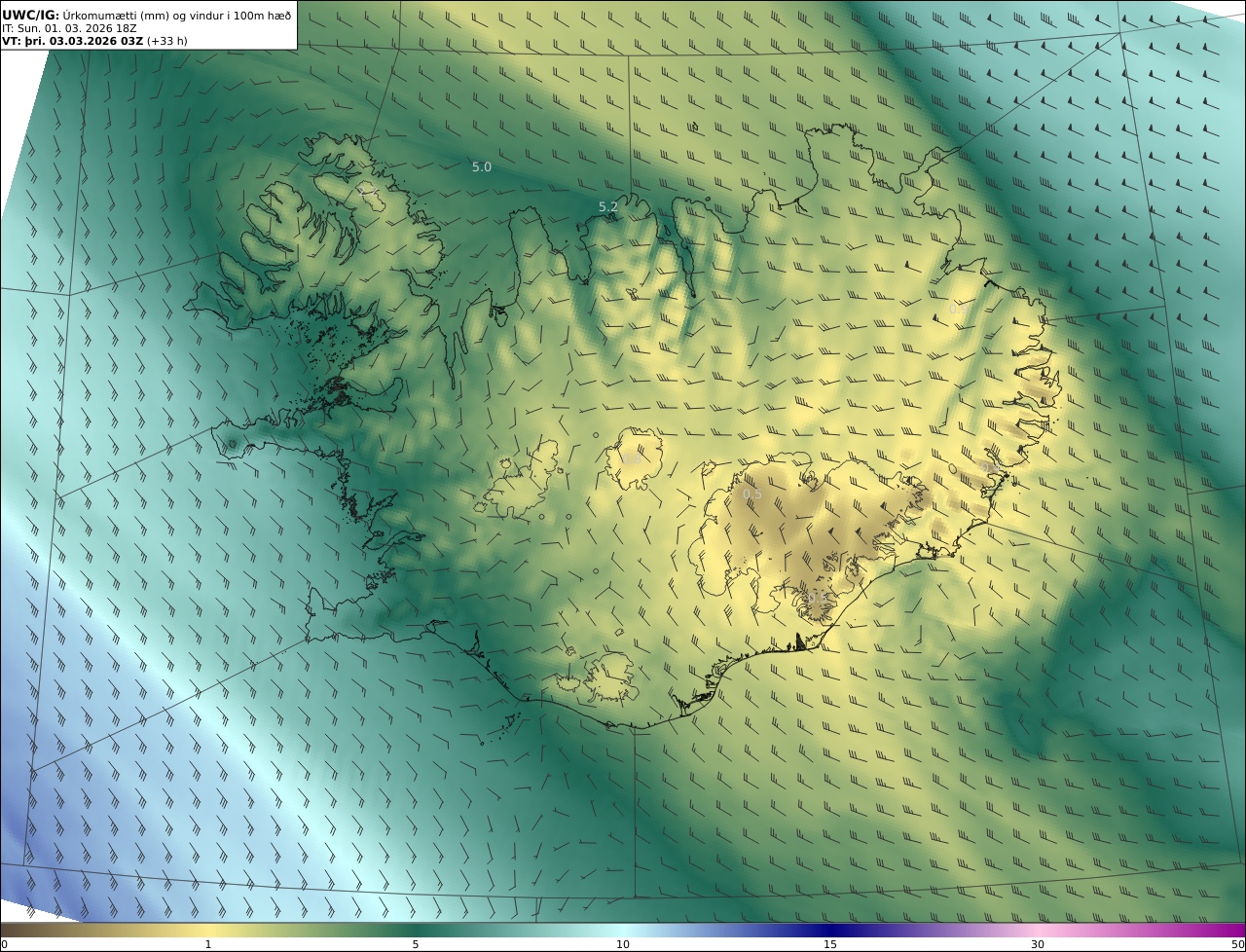1246x952 pixels.
Task: Click the 30 tick on the colour scale
Action: (1038, 944)
